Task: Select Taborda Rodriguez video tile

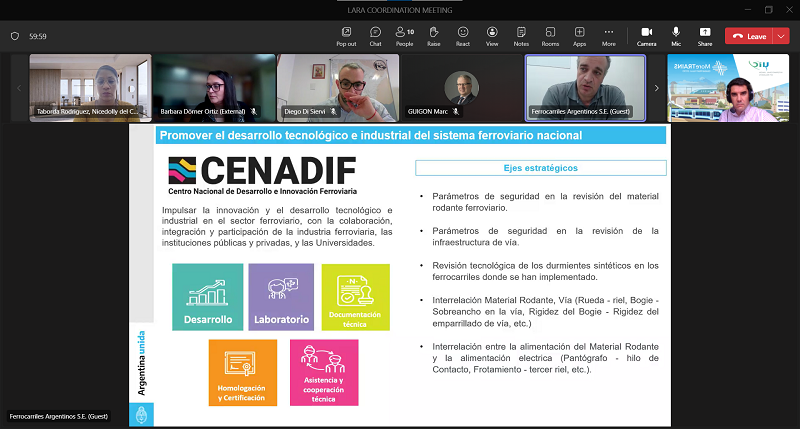Action: click(90, 88)
